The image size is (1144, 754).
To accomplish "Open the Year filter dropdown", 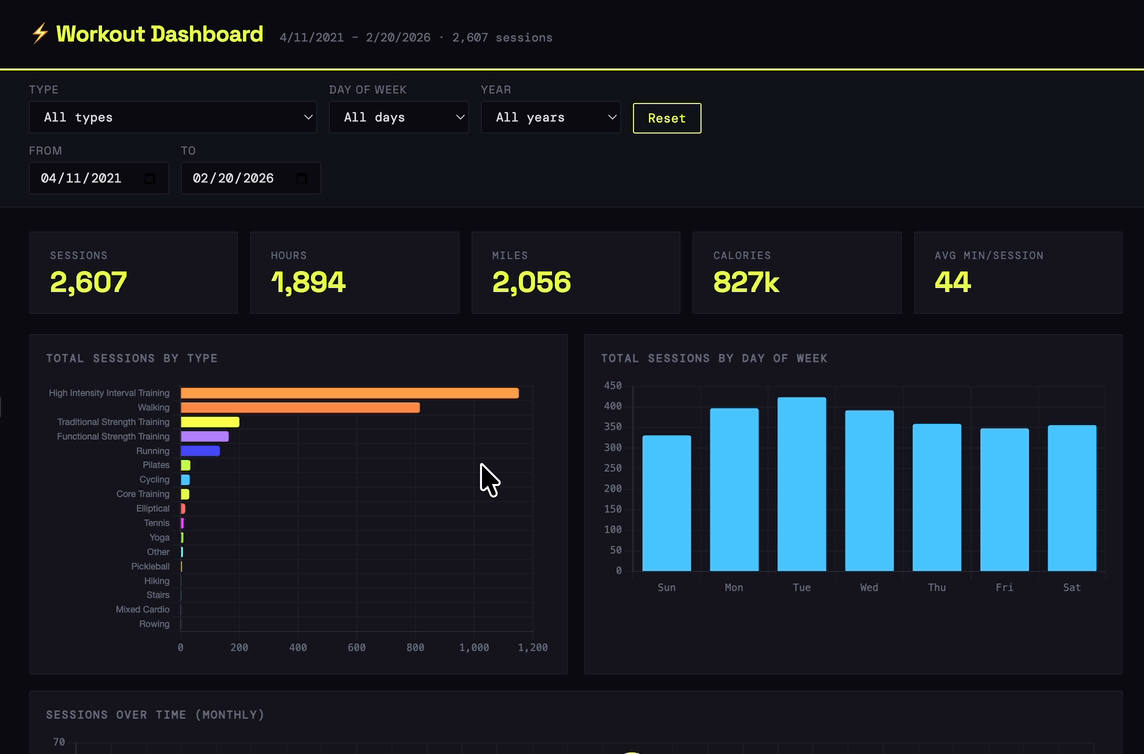I will 551,117.
